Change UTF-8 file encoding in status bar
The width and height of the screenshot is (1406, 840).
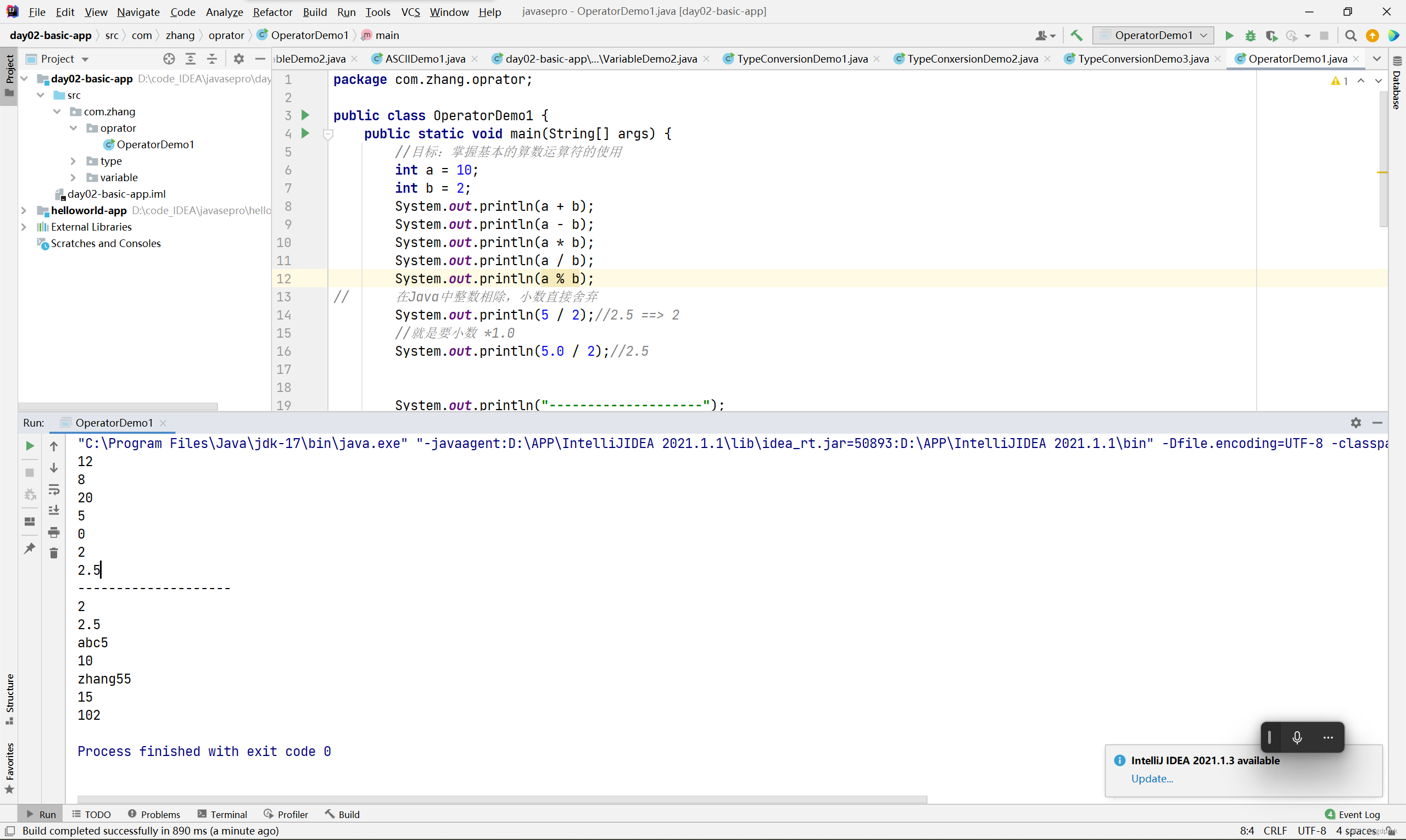[x=1312, y=830]
